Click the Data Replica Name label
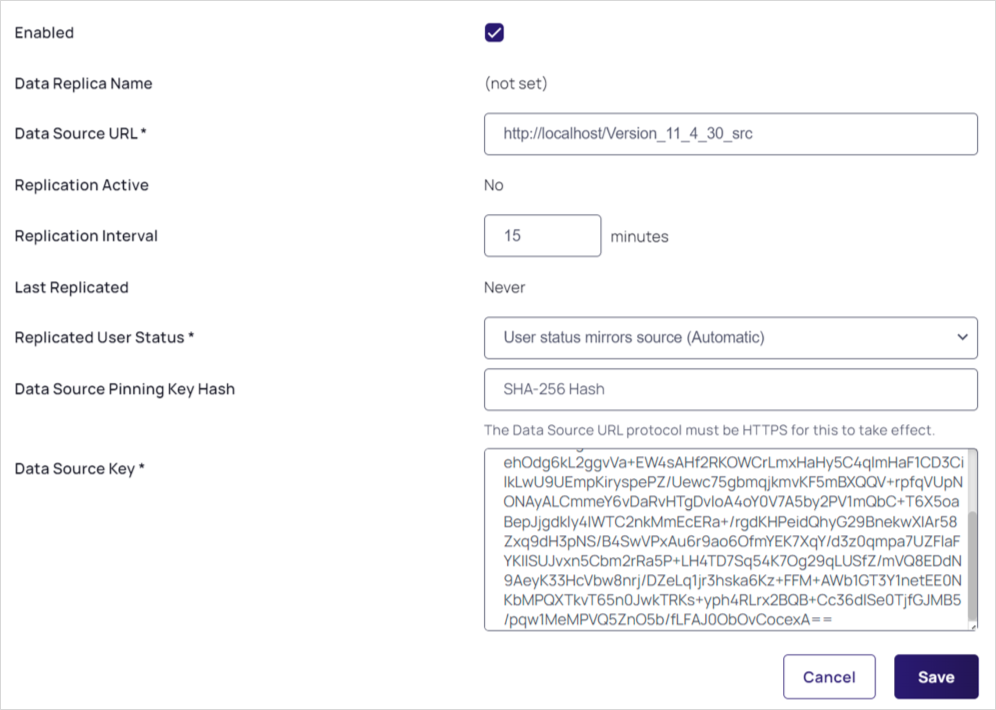Image resolution: width=996 pixels, height=710 pixels. [83, 84]
